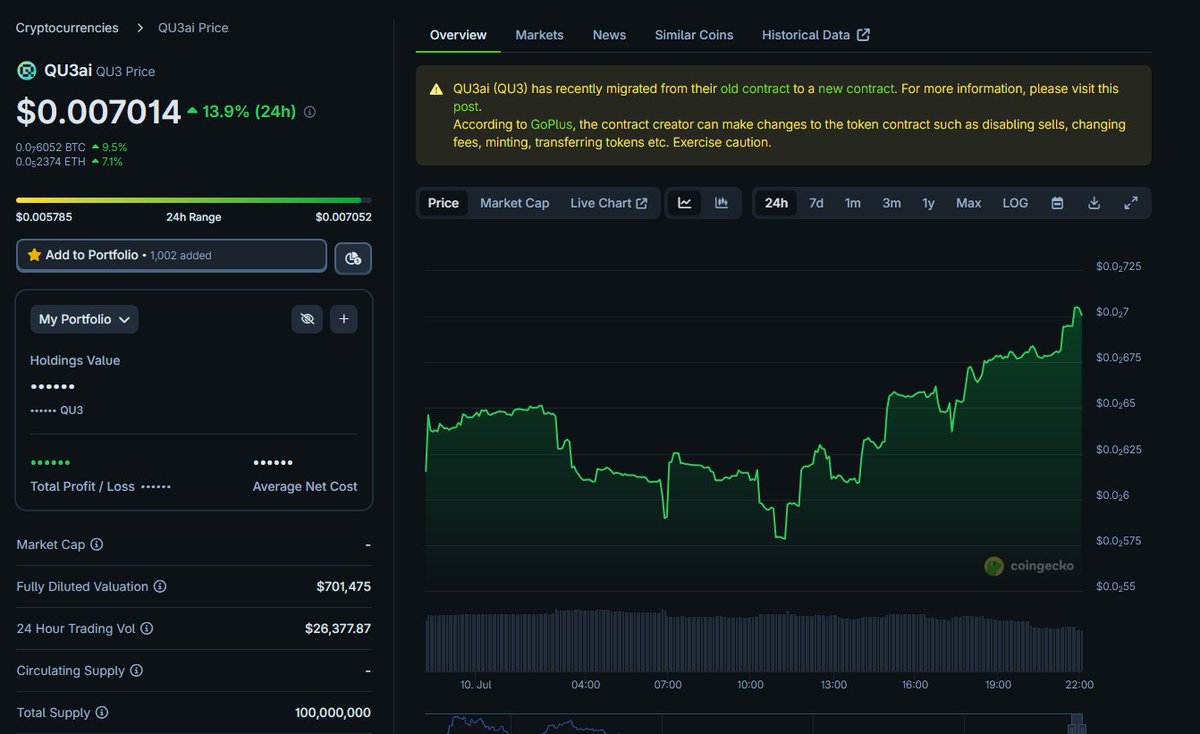Switch to the Markets tab
This screenshot has width=1200, height=734.
coord(539,35)
